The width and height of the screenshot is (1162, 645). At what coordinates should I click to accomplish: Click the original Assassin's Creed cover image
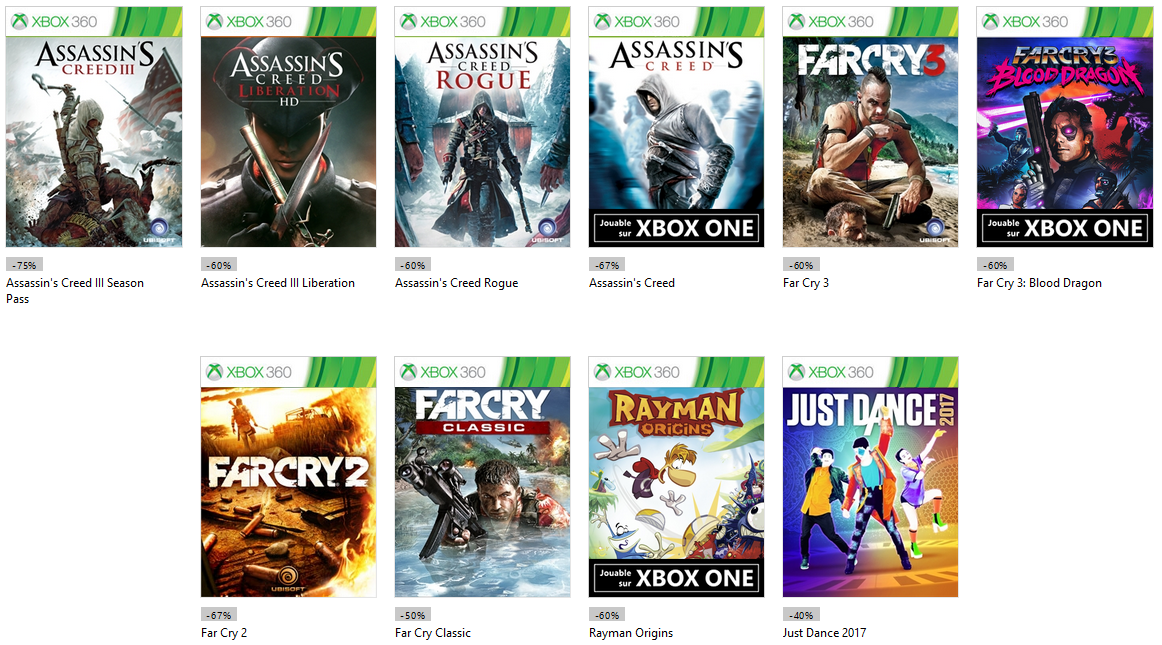[x=677, y=127]
